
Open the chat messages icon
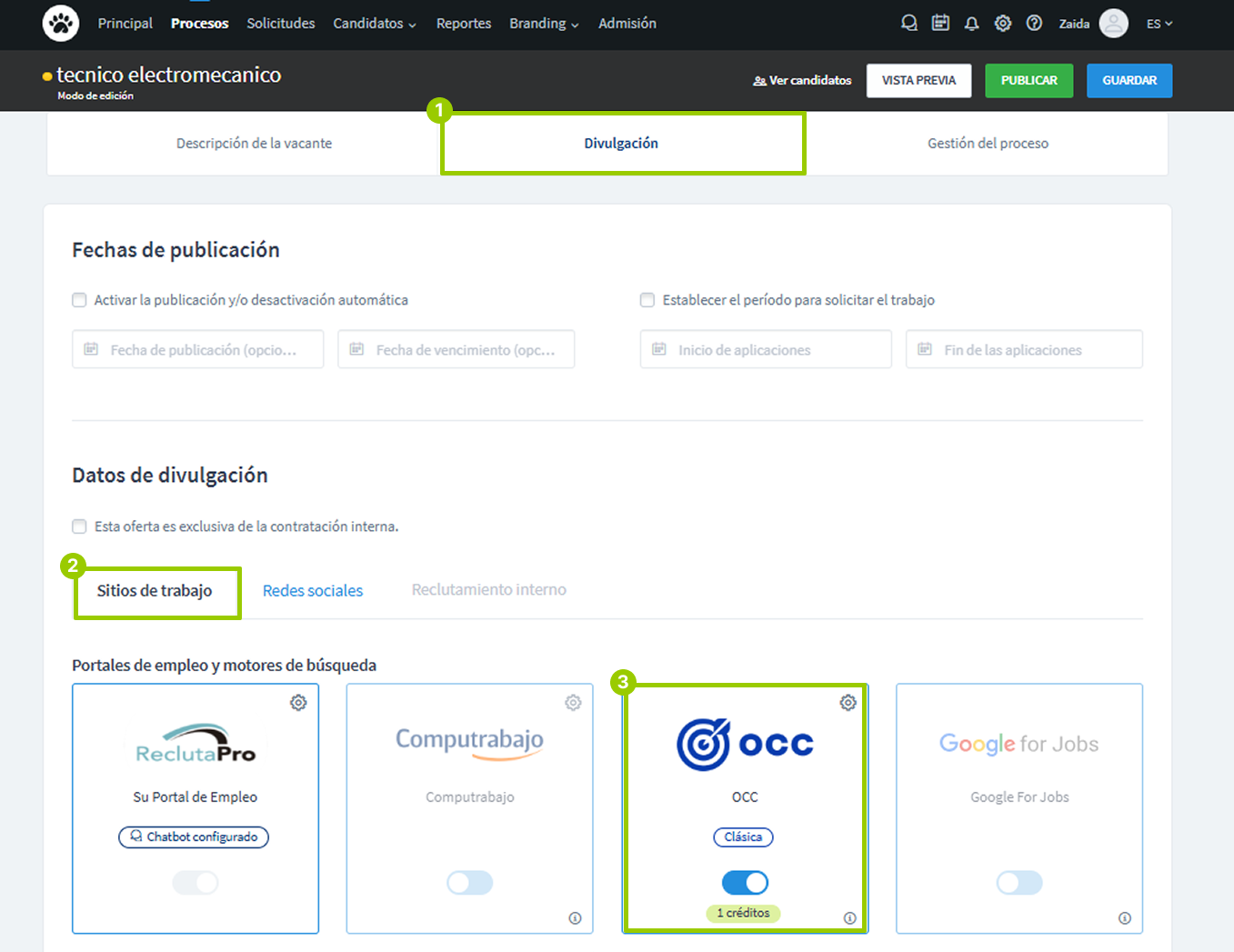click(909, 23)
